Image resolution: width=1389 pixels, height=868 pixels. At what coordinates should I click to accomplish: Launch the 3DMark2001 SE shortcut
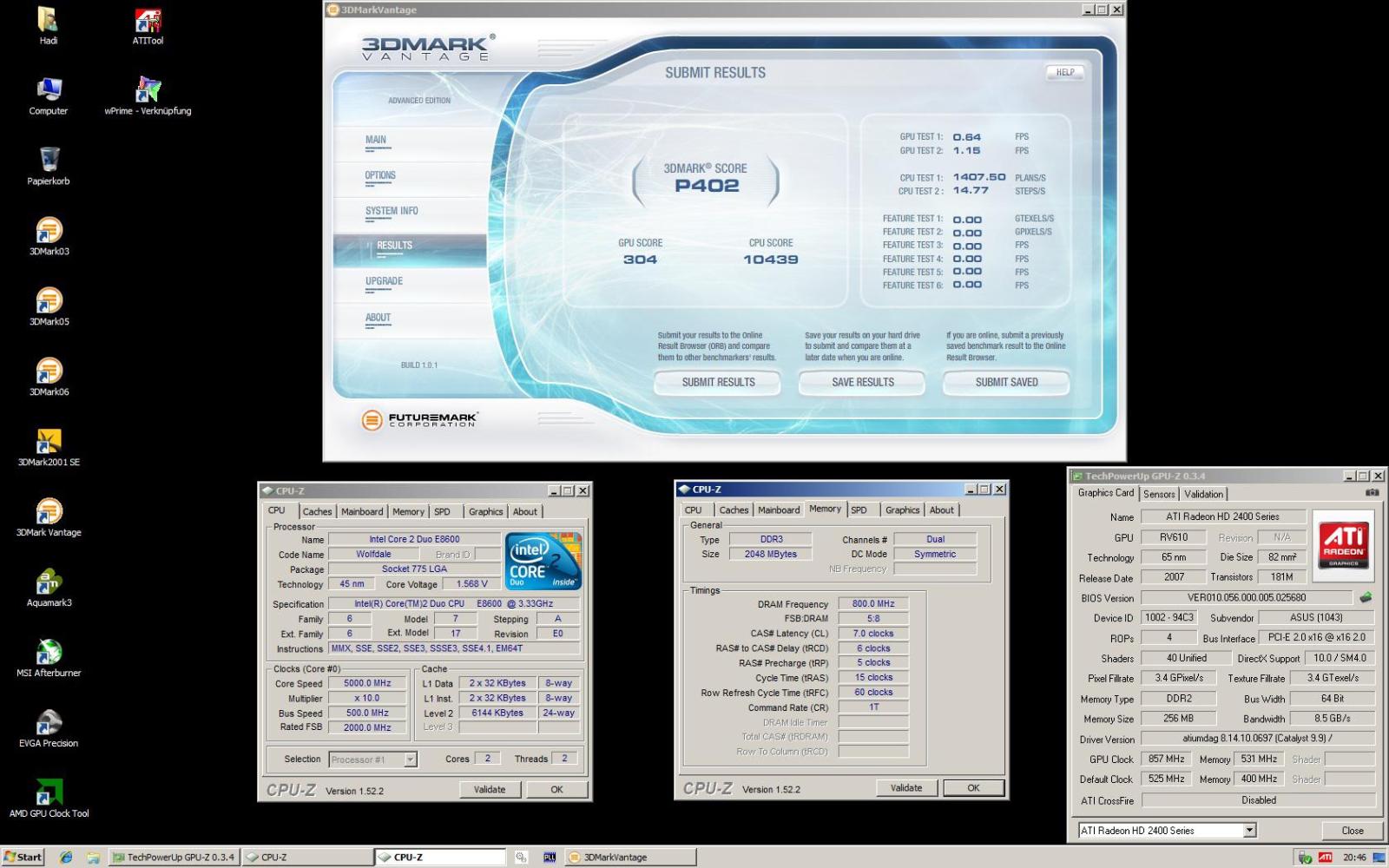point(49,448)
